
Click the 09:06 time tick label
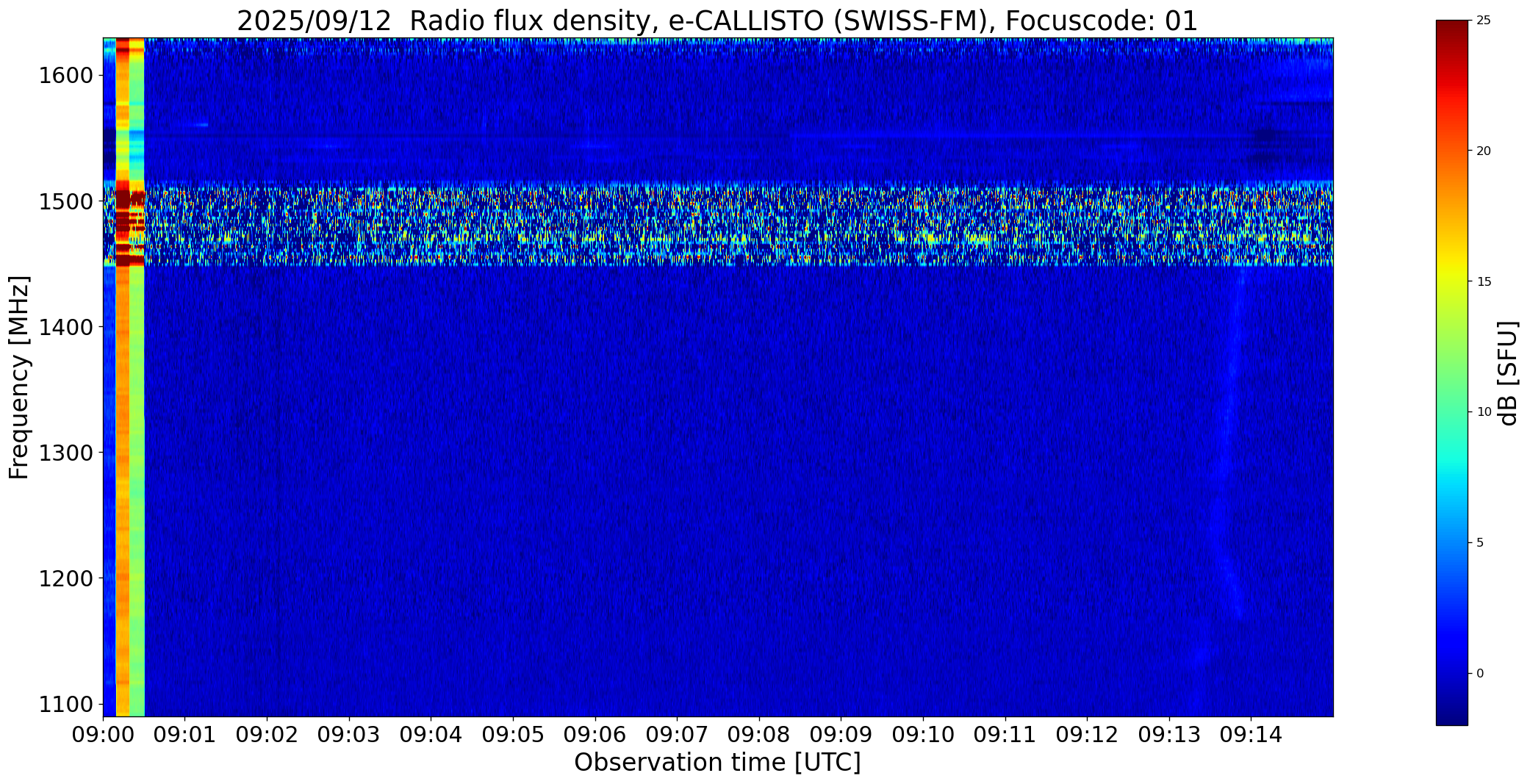pos(595,735)
